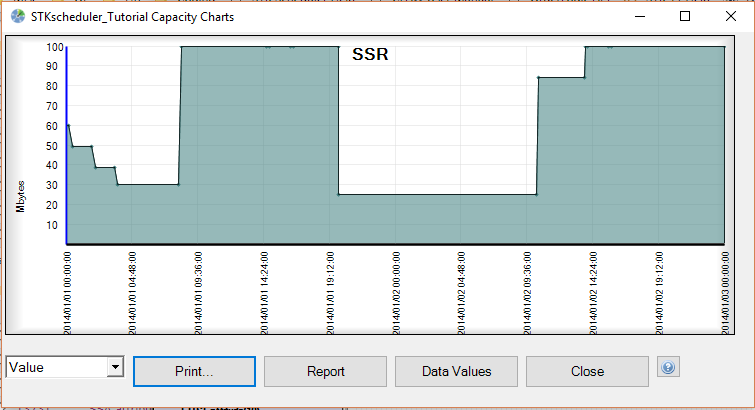The width and height of the screenshot is (755, 410).
Task: Minimize the Capacity Charts window
Action: click(639, 16)
